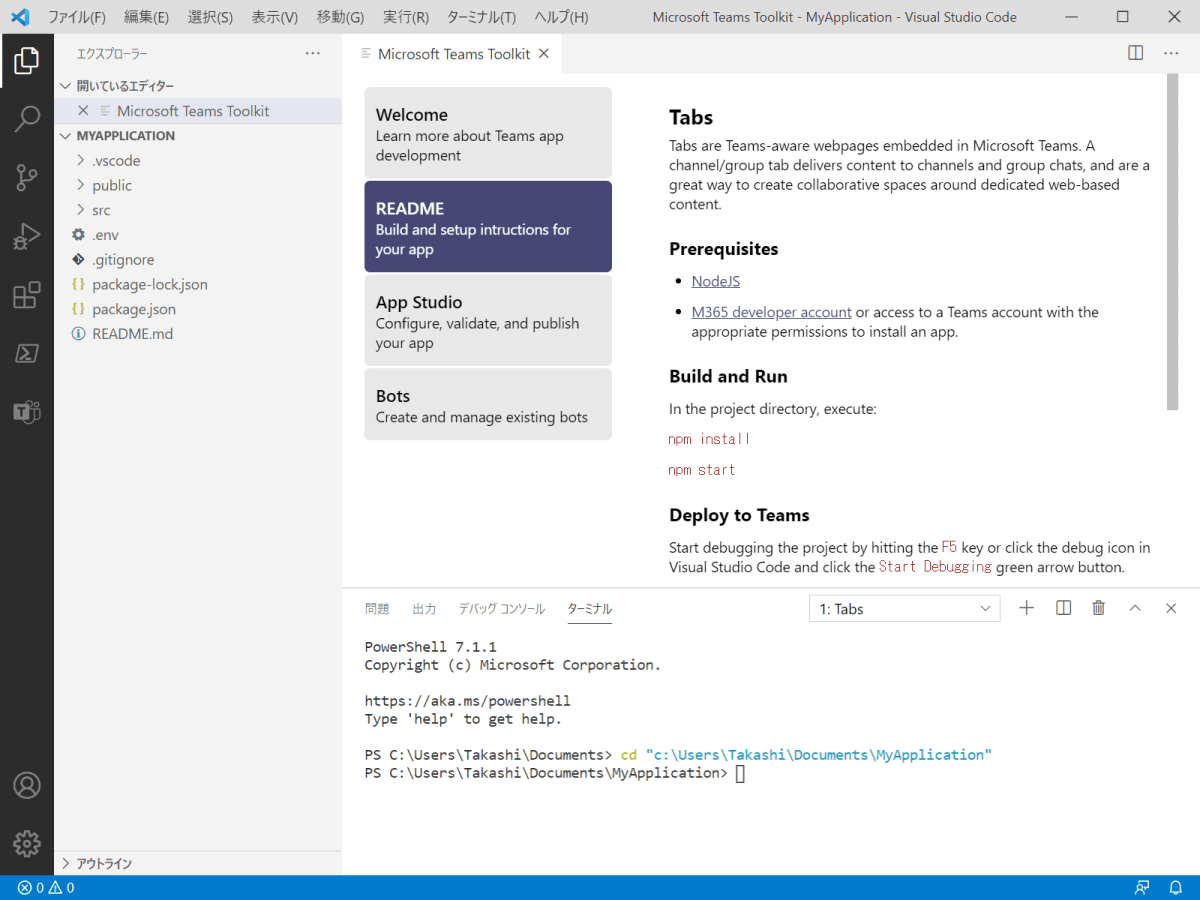Split the terminal pane
The height and width of the screenshot is (900, 1200).
tap(1064, 608)
